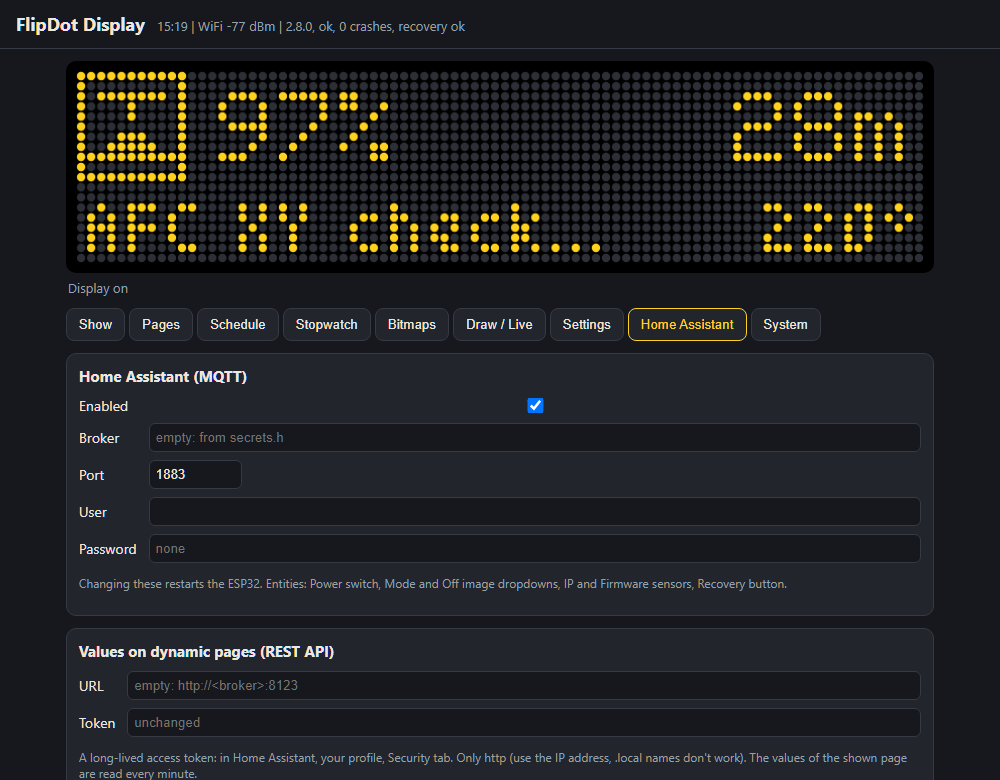Screen dimensions: 1000x780
Task: Disable the MQTT Enabled checkbox
Action: [x=535, y=406]
